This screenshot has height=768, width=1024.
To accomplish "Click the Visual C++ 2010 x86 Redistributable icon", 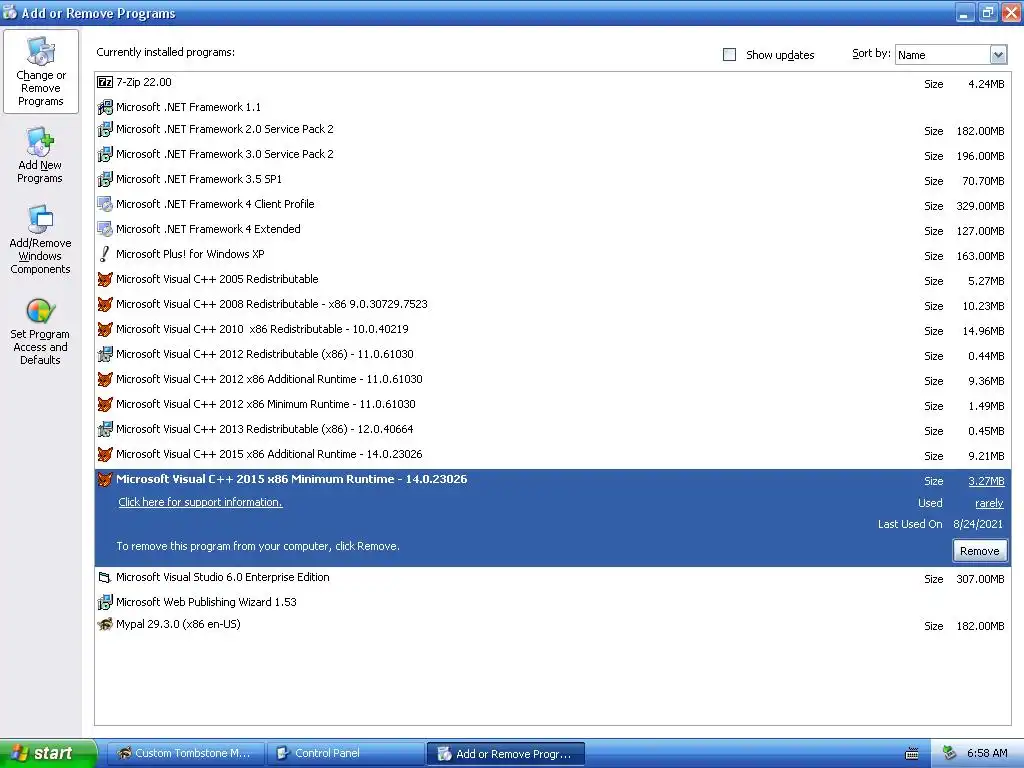I will coord(104,329).
